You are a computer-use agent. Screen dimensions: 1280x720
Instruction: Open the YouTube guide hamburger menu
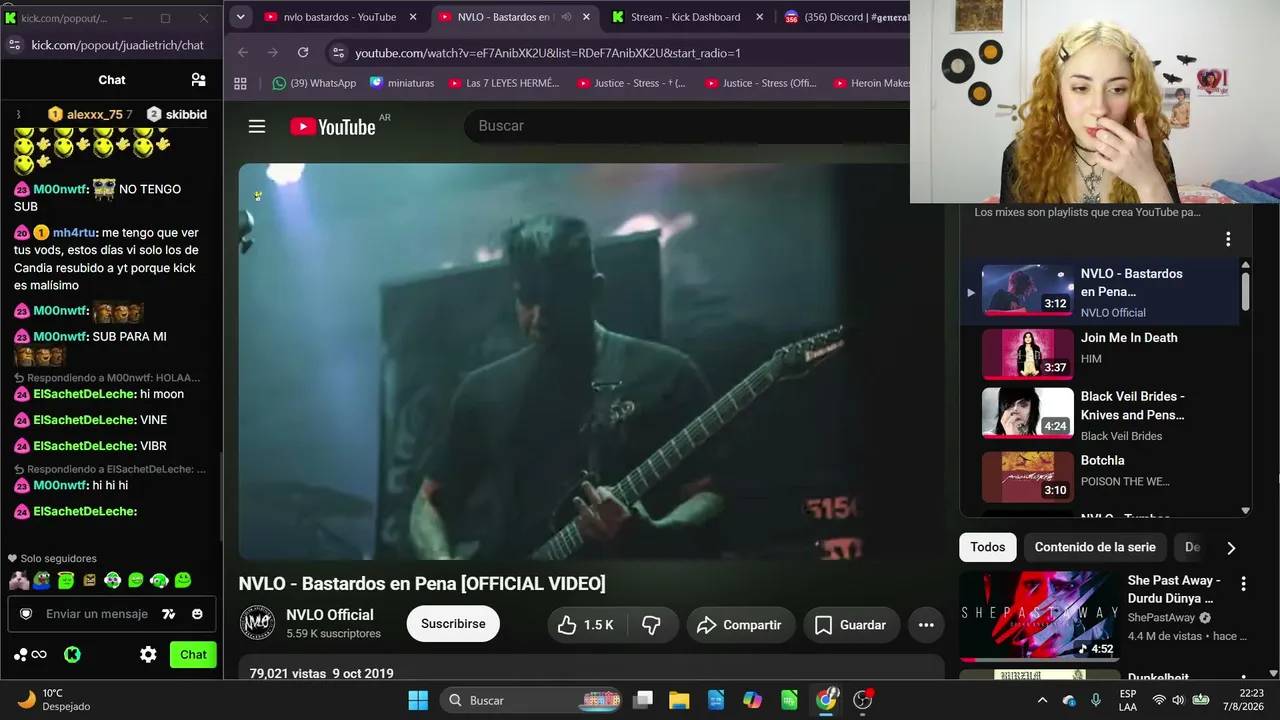[257, 126]
